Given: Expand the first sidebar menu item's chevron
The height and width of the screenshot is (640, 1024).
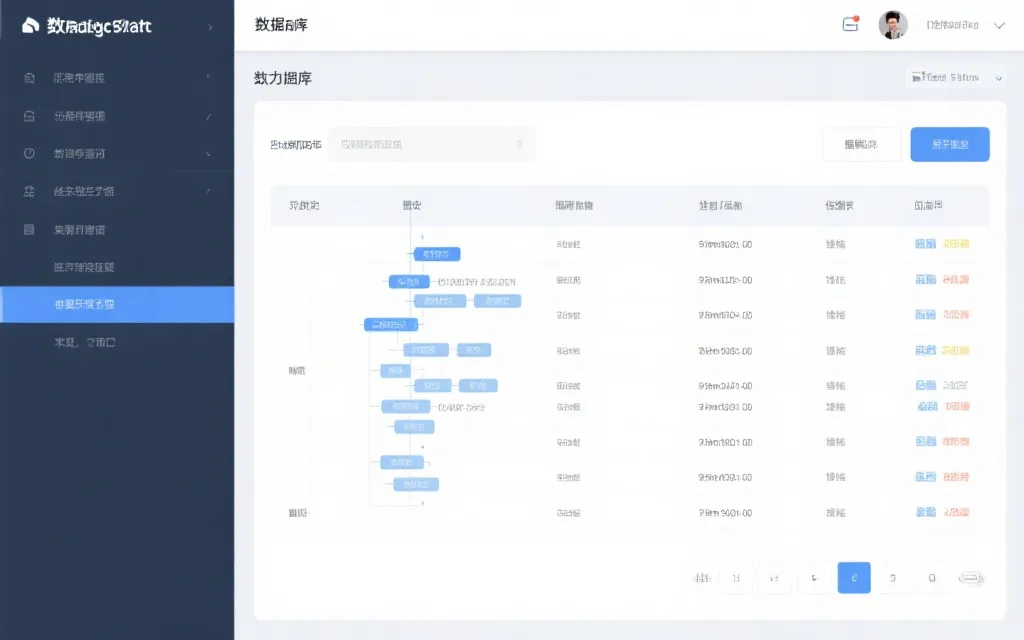Looking at the screenshot, I should point(208,78).
